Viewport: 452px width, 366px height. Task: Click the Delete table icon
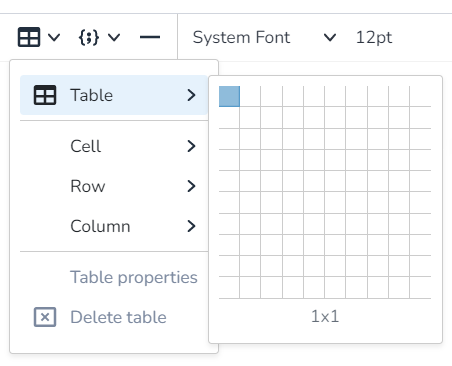45,317
